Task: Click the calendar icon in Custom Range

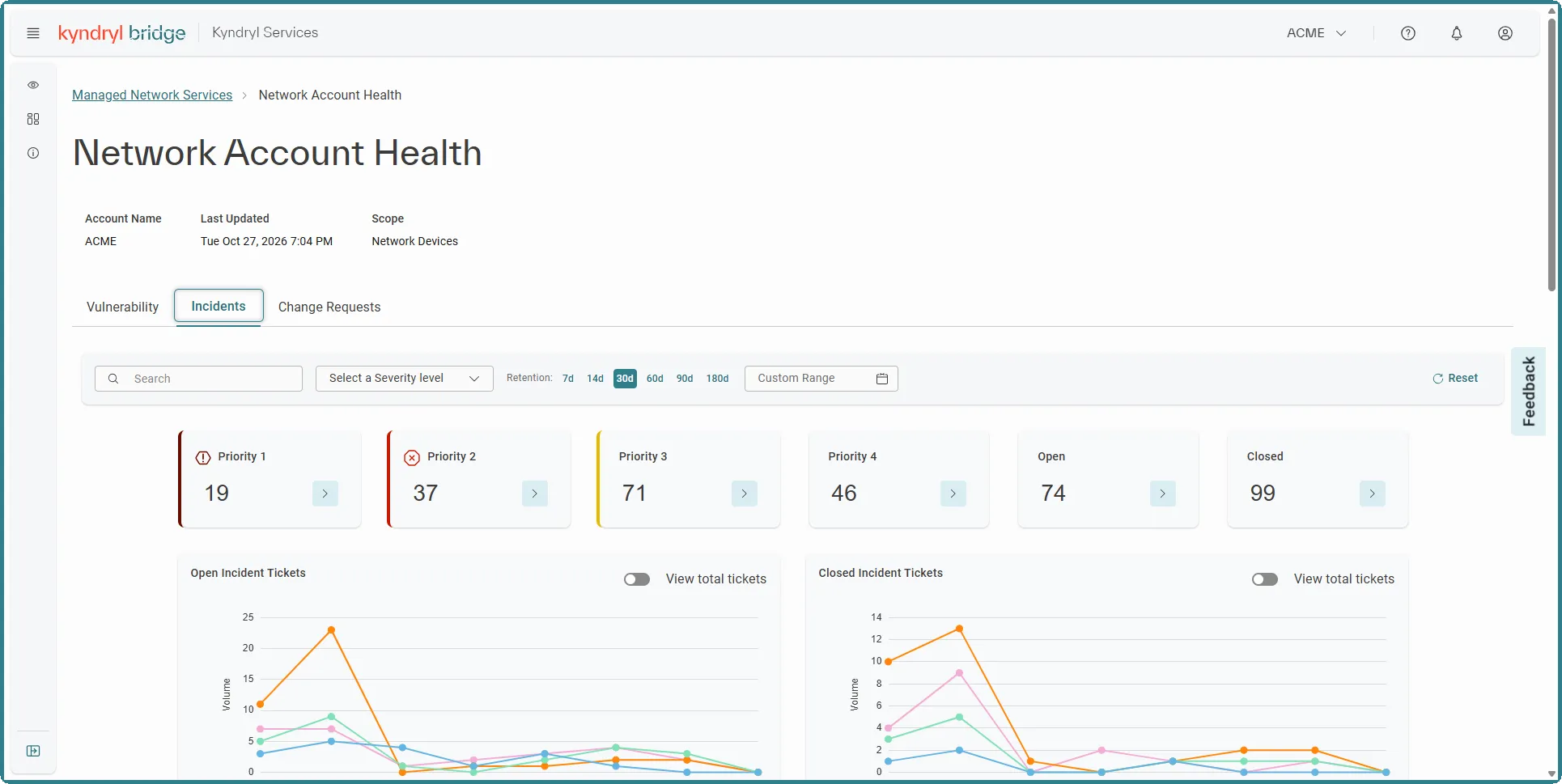Action: (x=882, y=379)
